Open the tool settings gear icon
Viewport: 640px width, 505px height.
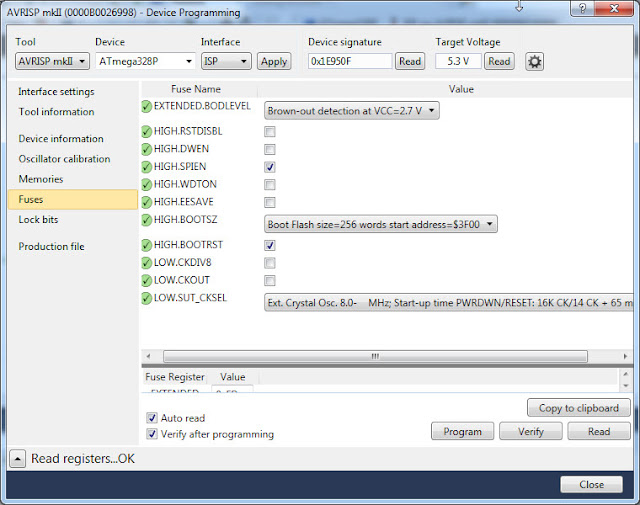point(534,62)
